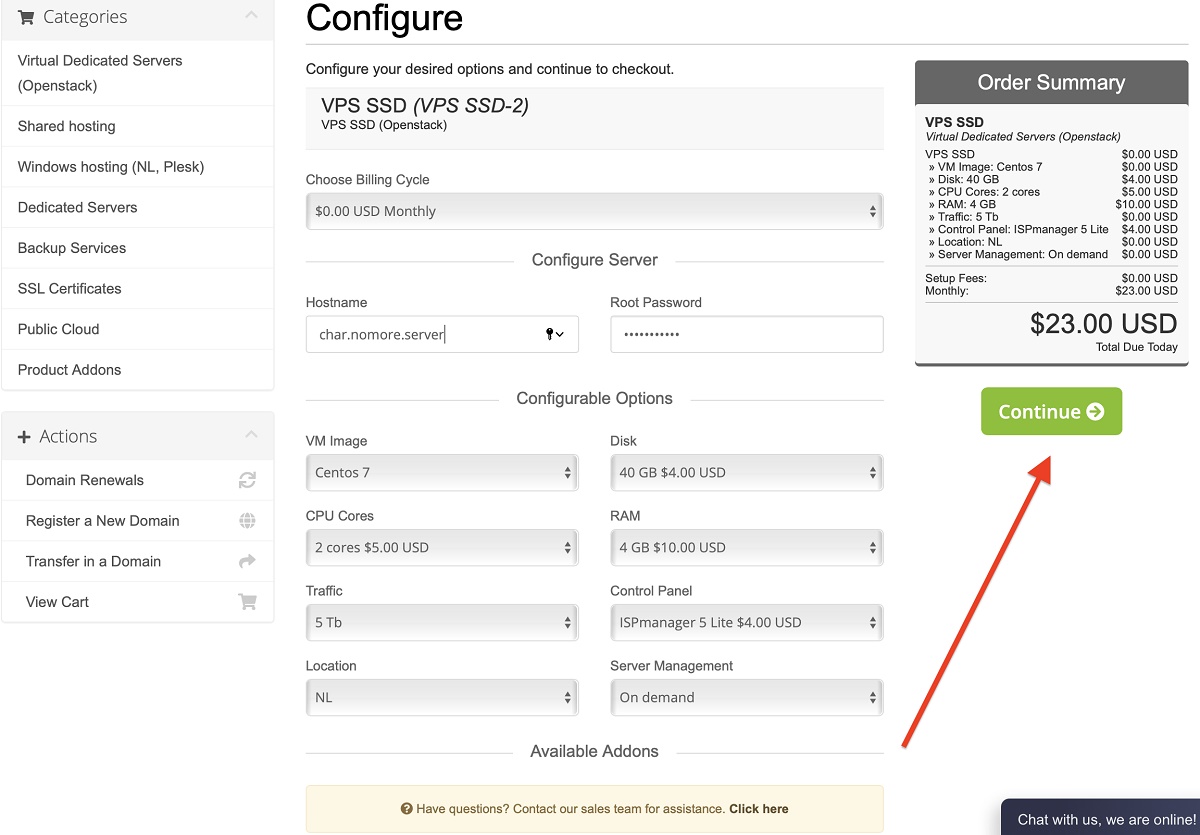Click the Domain Renewals refresh icon
The image size is (1200, 835).
click(x=247, y=480)
